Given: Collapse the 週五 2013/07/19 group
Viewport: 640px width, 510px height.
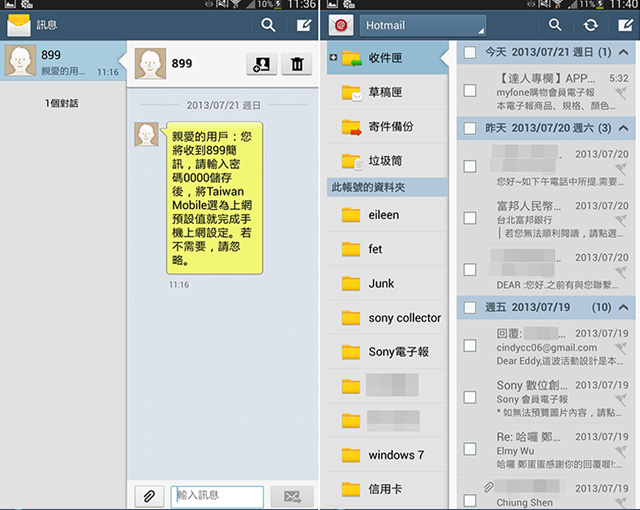Looking at the screenshot, I should tap(623, 307).
